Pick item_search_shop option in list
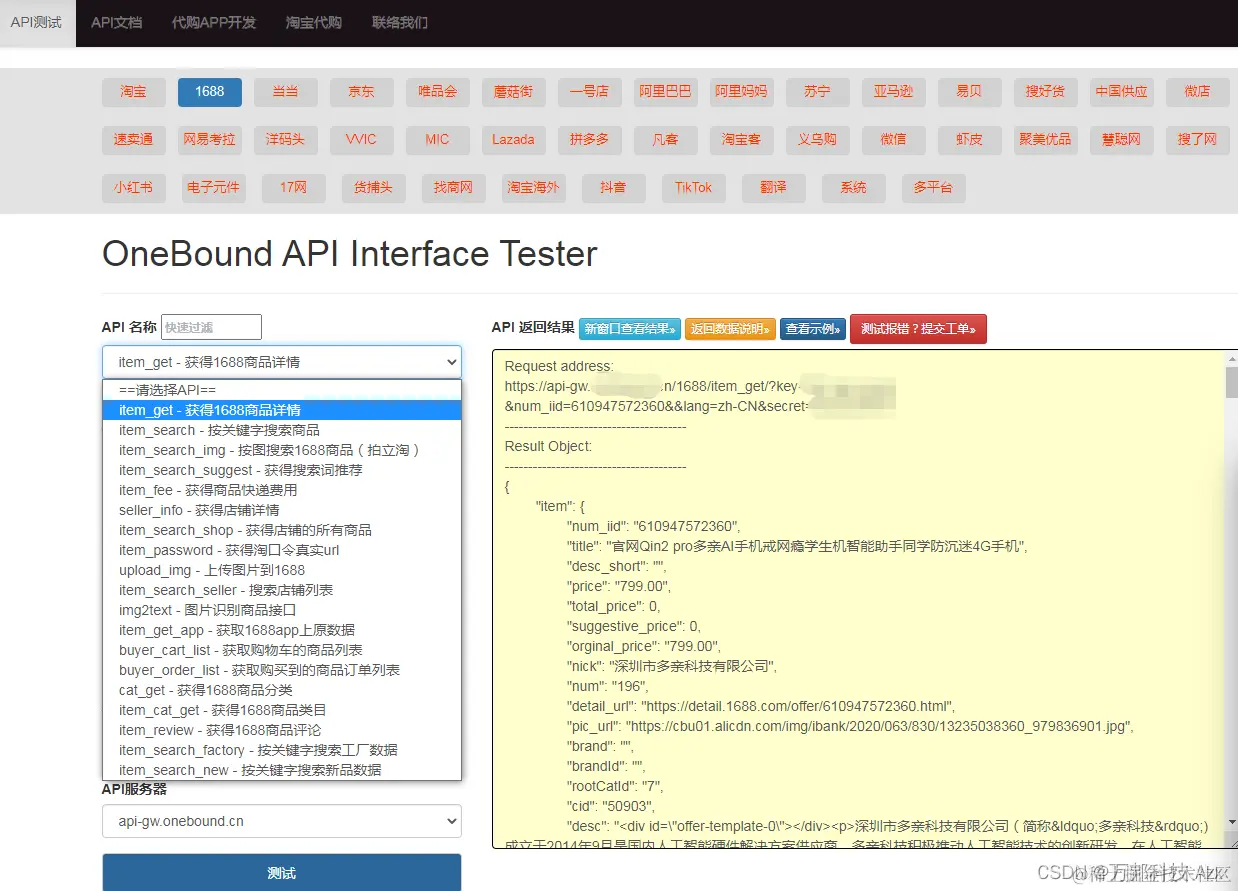 click(x=282, y=530)
